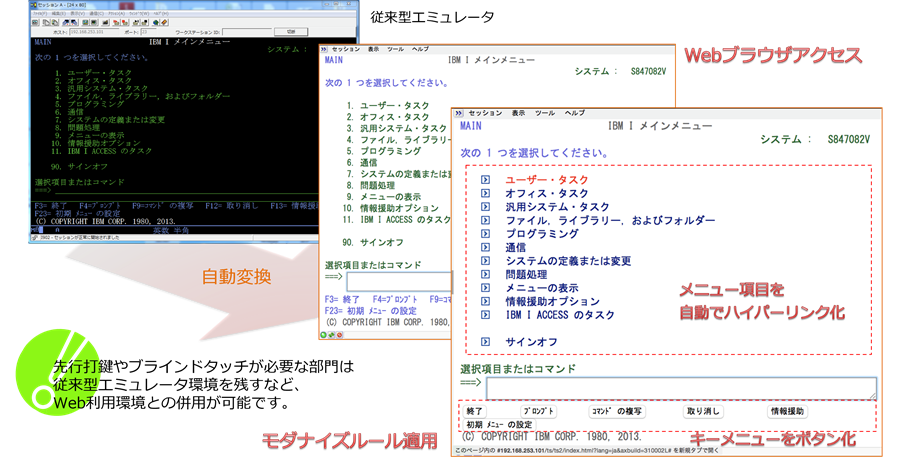Click arrow icon beside プログラミング in front window
This screenshot has height=471, width=900.
485,234
